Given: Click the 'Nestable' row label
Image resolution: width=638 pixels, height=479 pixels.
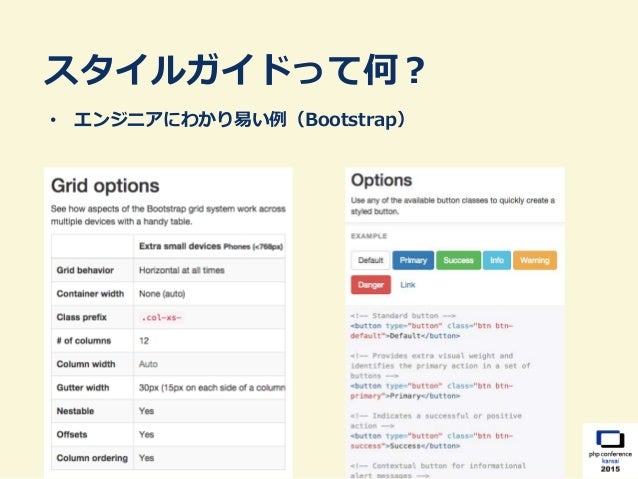Looking at the screenshot, I should tap(75, 411).
